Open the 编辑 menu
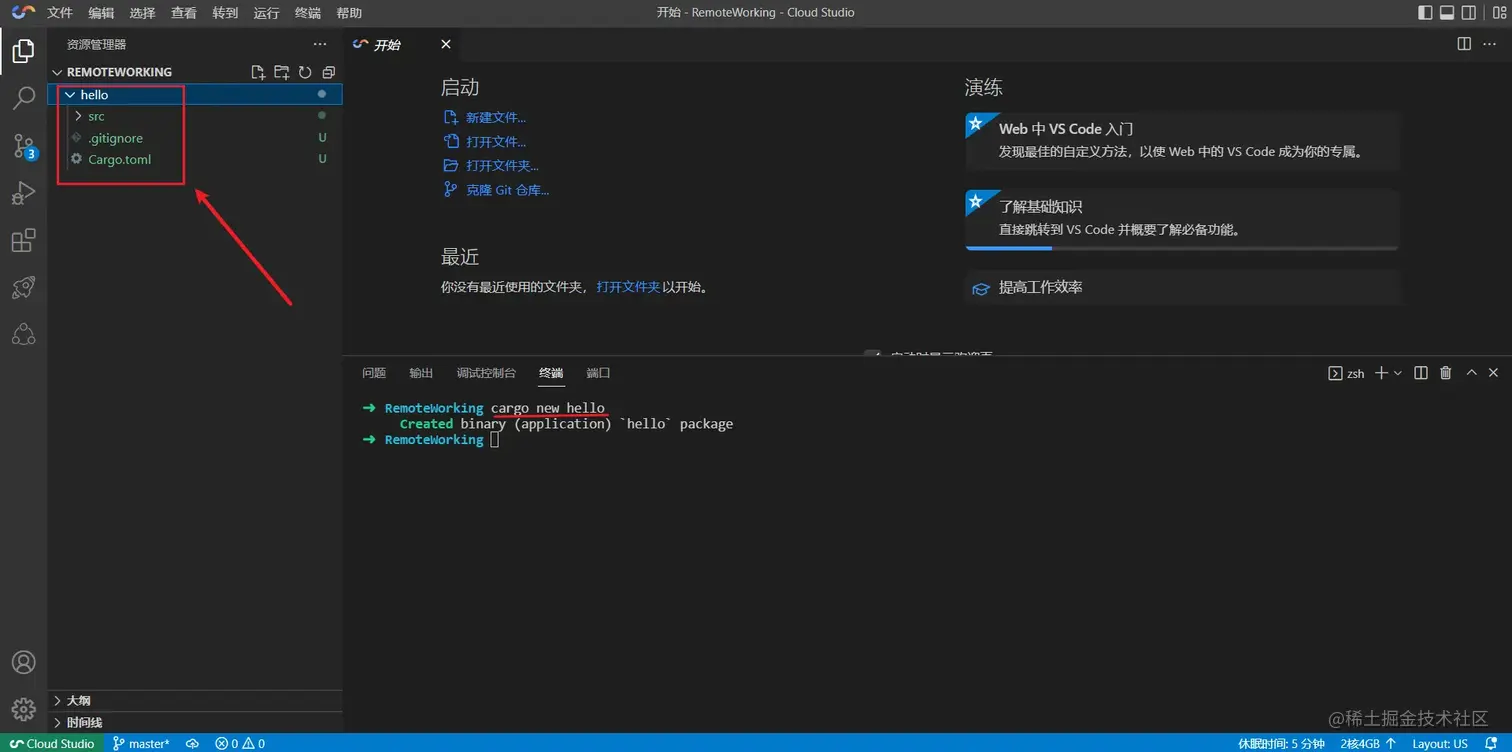The image size is (1512, 752). coord(101,13)
